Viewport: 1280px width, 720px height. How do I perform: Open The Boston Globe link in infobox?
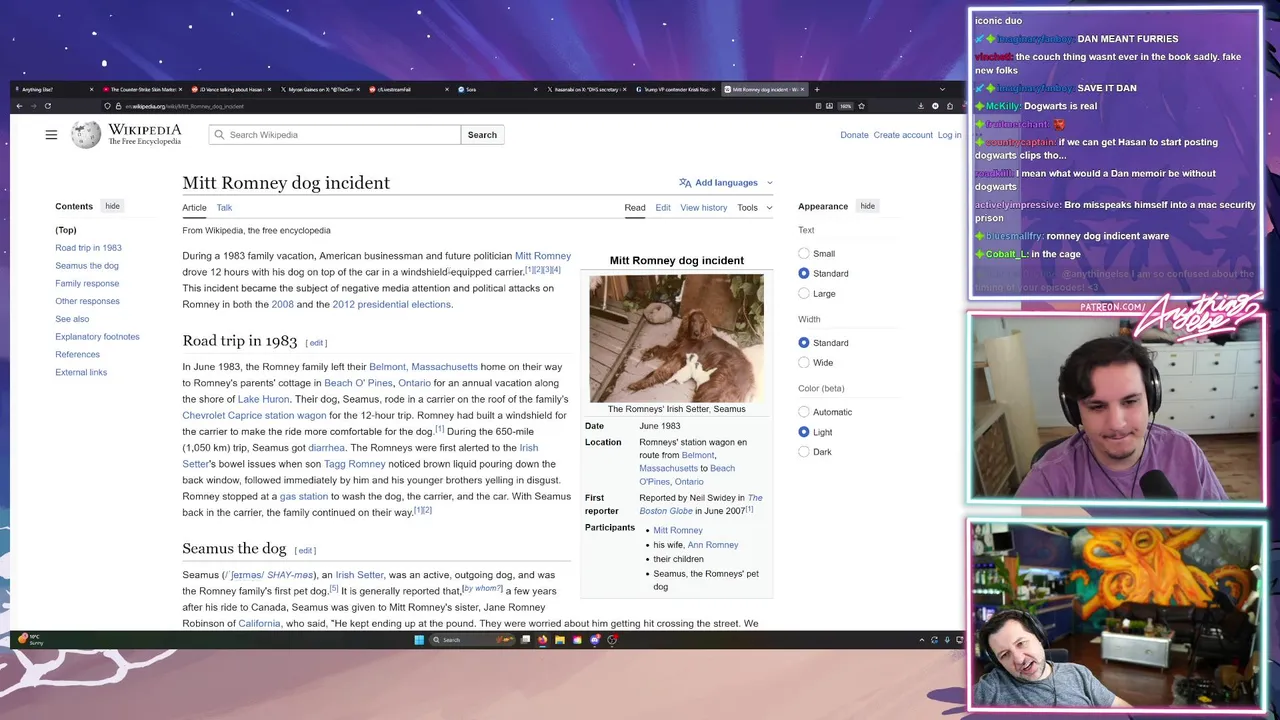[x=700, y=504]
